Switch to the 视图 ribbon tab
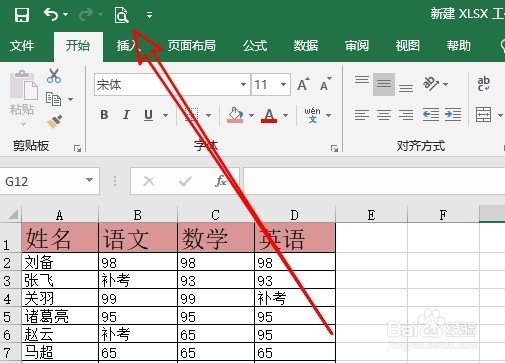This screenshot has width=505, height=363. [x=407, y=46]
